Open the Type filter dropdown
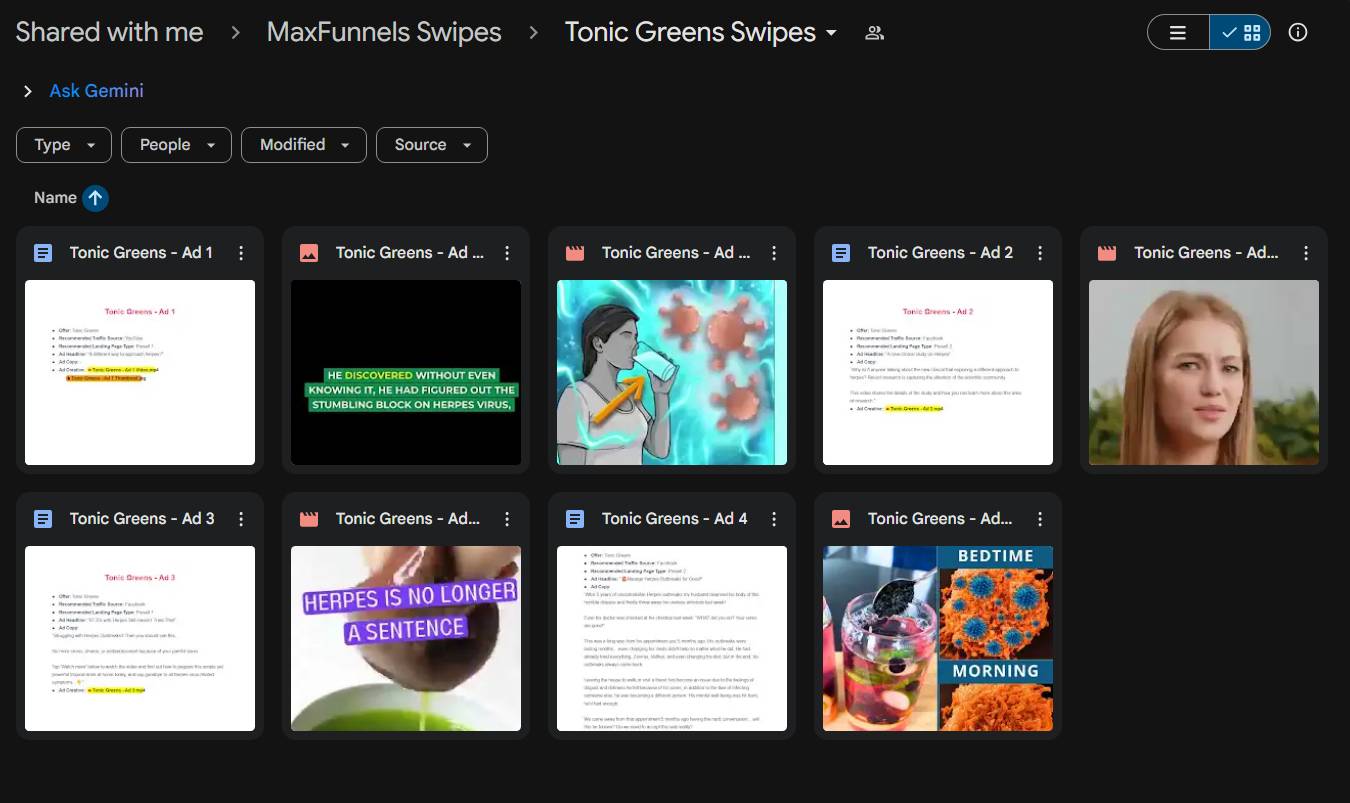 click(64, 145)
